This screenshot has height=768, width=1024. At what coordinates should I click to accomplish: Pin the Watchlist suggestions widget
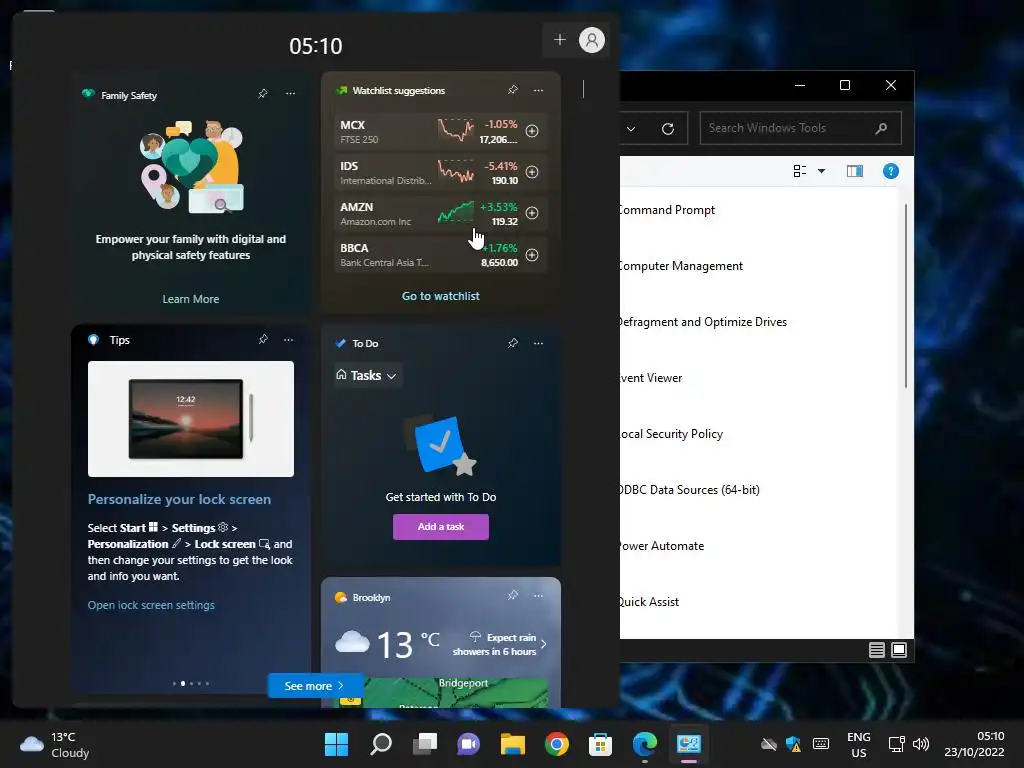(513, 90)
